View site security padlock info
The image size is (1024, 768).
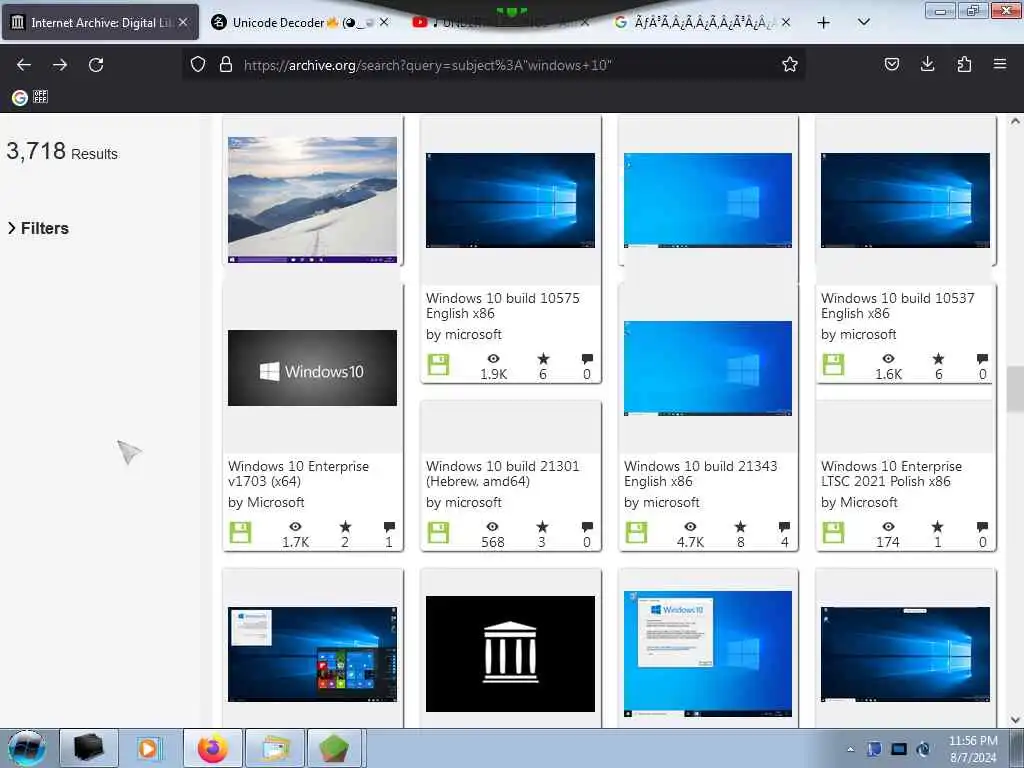[x=226, y=65]
